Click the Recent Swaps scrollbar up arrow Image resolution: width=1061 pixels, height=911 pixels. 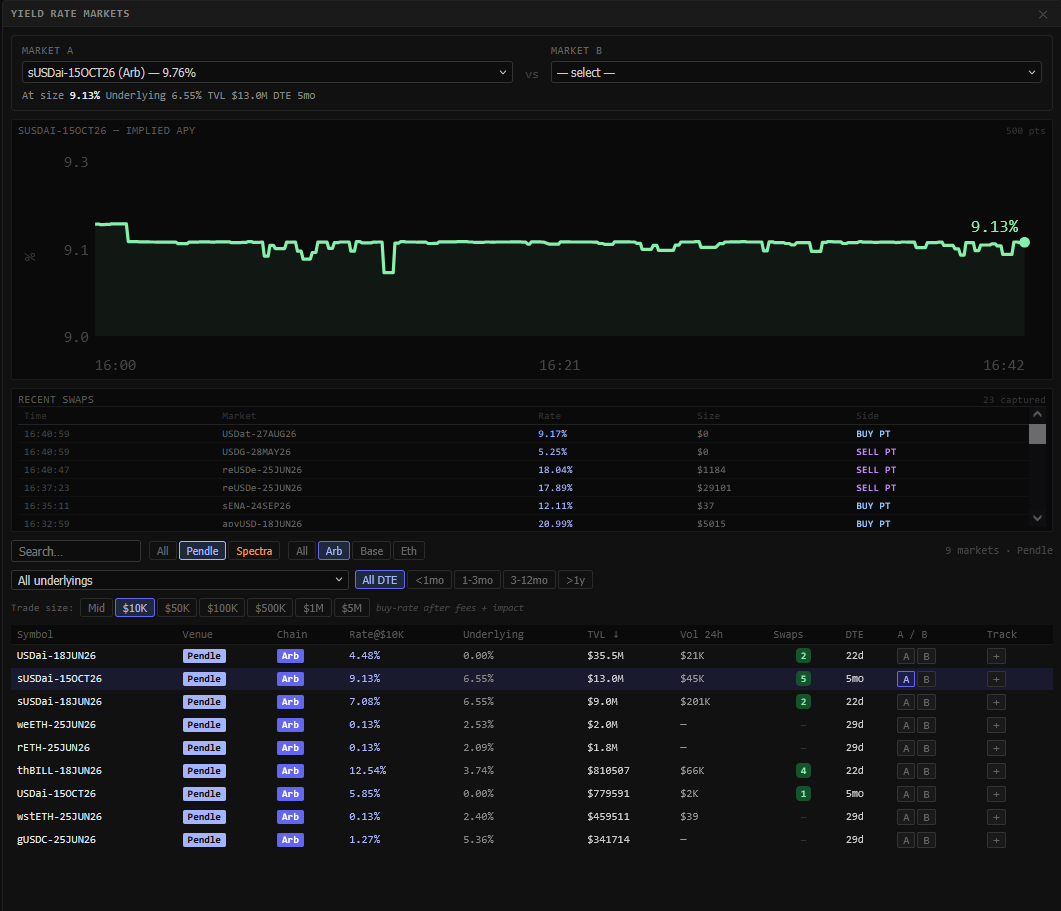coord(1037,414)
